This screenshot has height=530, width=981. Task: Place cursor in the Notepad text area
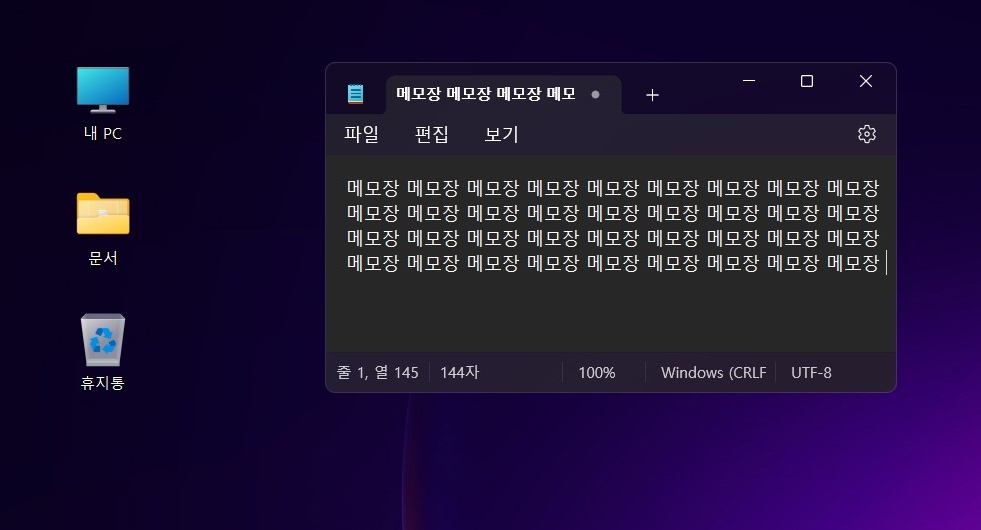[611, 253]
